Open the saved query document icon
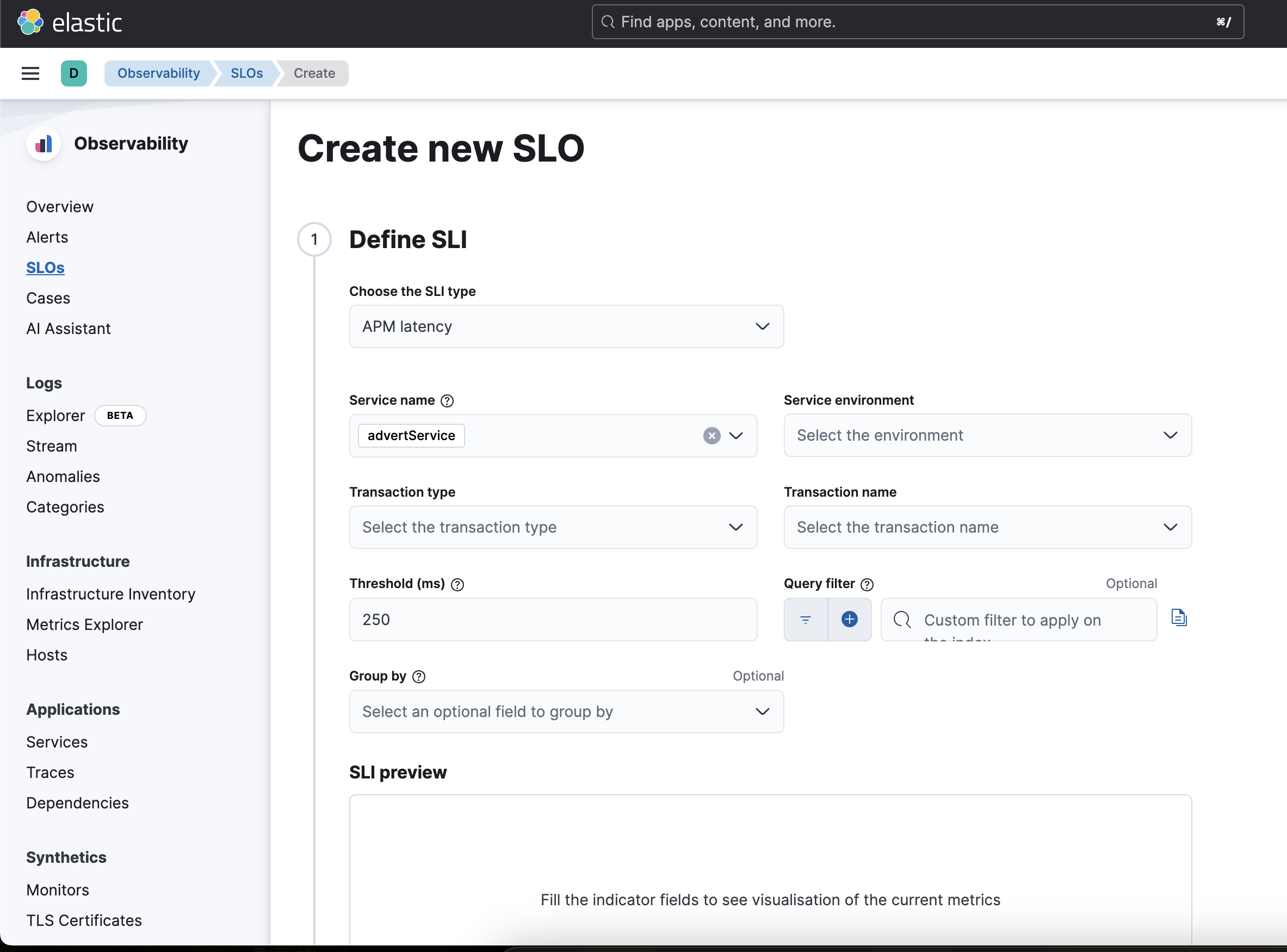Screen dimensions: 1287x952 (x=1179, y=617)
